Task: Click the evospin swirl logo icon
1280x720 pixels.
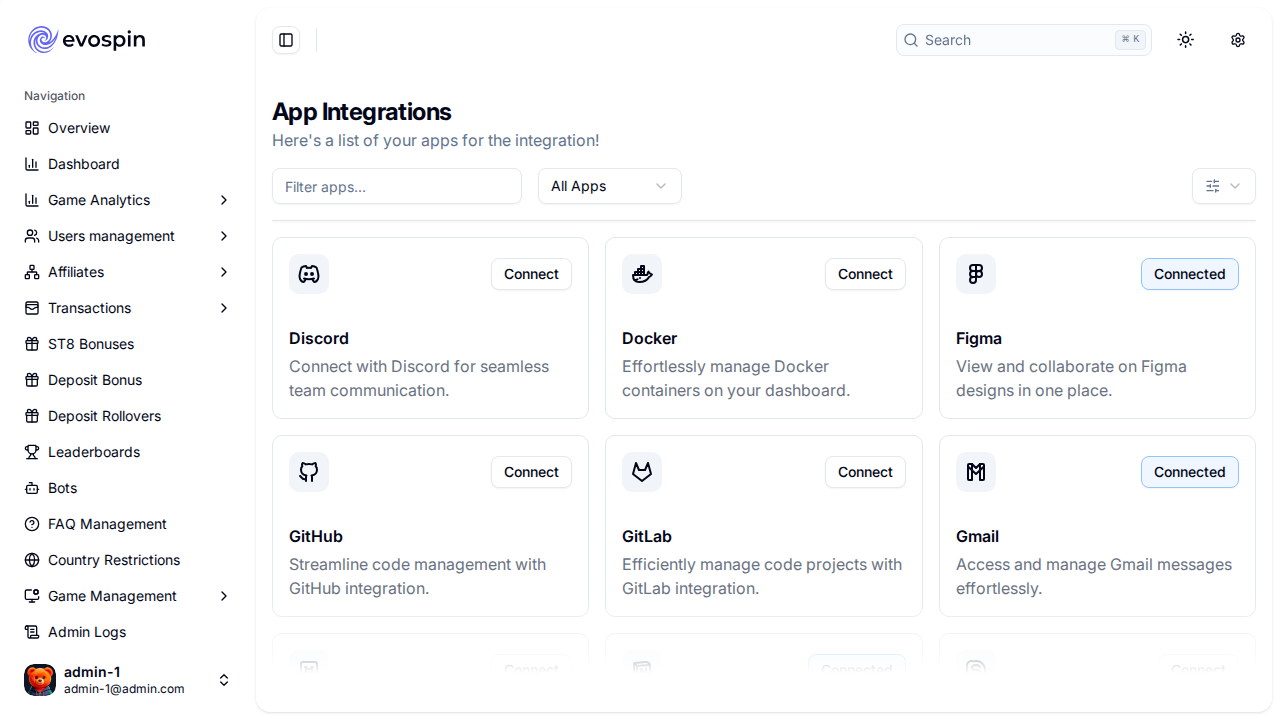Action: pos(42,40)
